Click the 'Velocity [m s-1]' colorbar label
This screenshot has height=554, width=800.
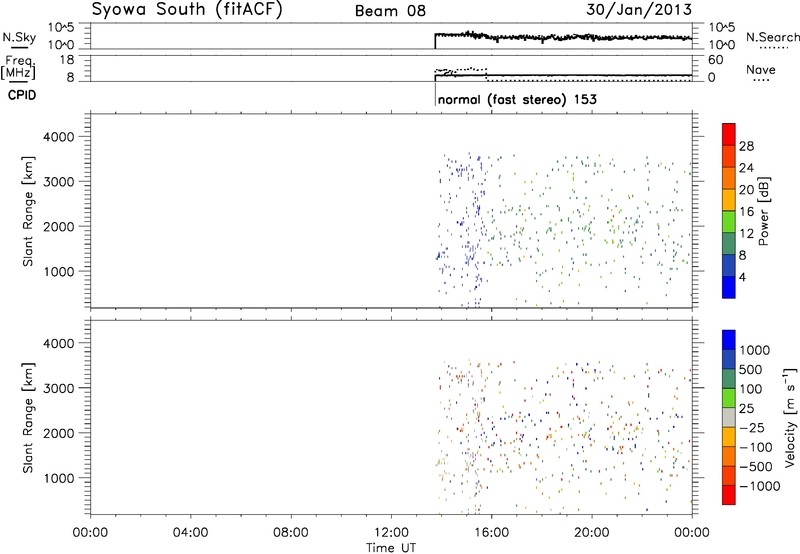click(x=790, y=417)
